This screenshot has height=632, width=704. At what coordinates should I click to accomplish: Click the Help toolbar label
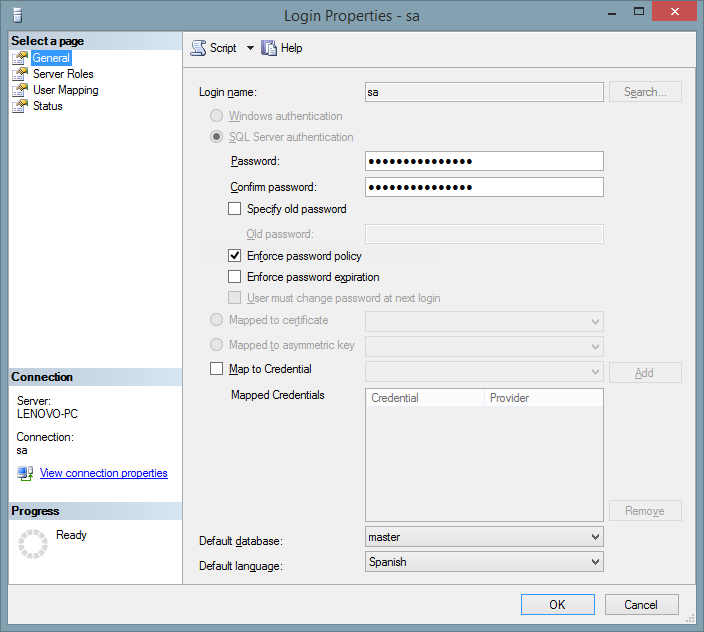pos(291,48)
